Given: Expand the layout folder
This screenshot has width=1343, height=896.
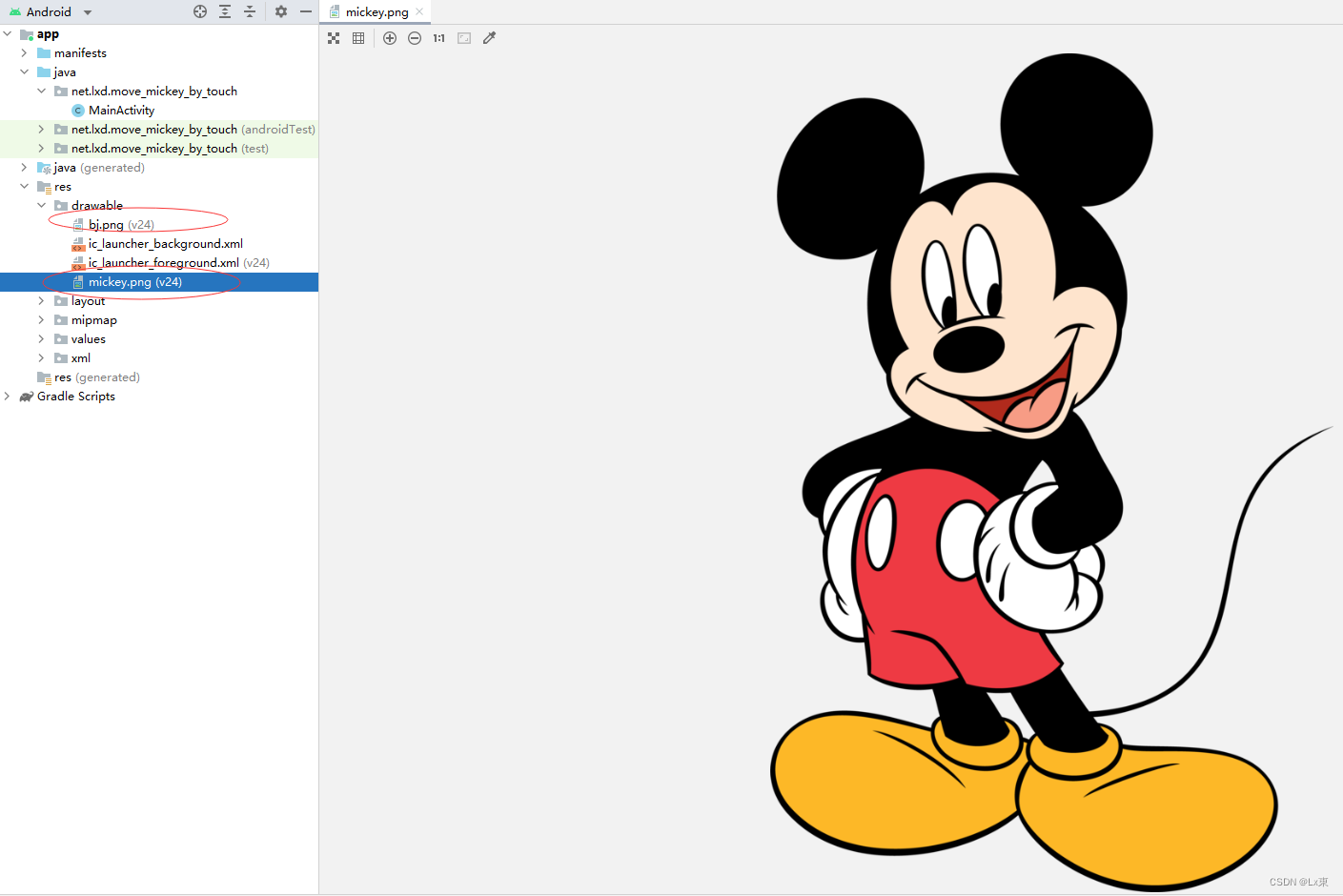Looking at the screenshot, I should pos(42,301).
